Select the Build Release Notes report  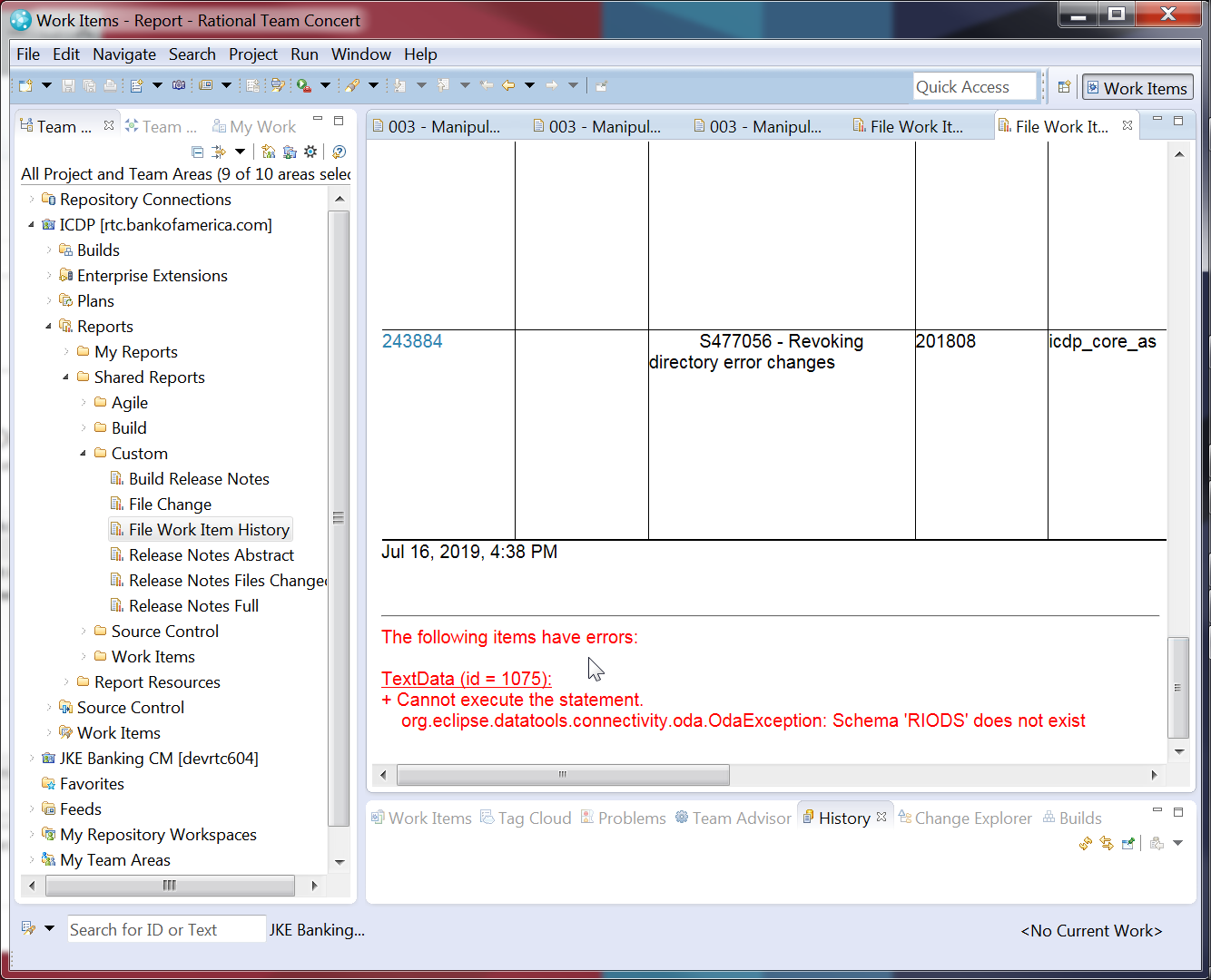click(191, 478)
